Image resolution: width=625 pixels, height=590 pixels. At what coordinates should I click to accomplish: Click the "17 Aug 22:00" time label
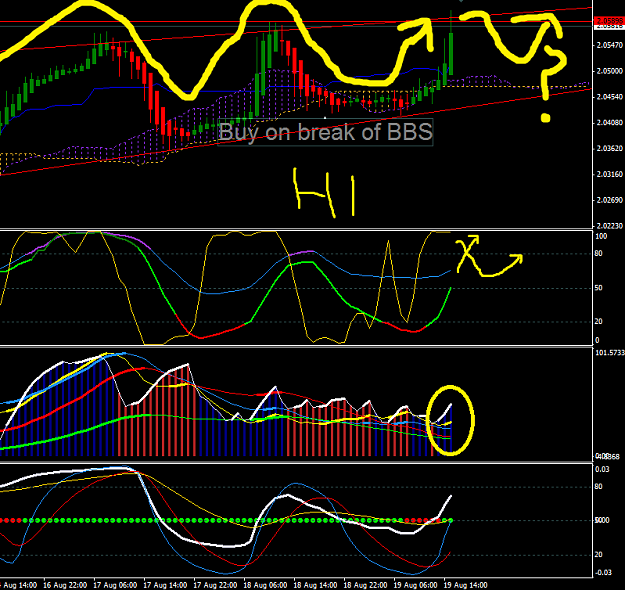pos(215,585)
